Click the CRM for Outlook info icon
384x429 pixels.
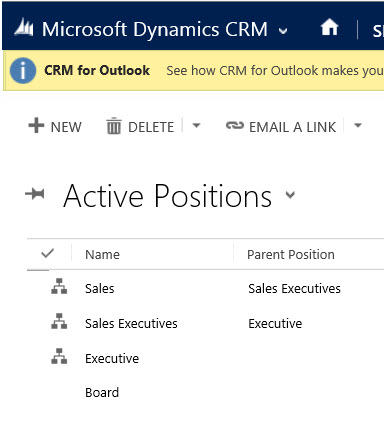point(23,70)
